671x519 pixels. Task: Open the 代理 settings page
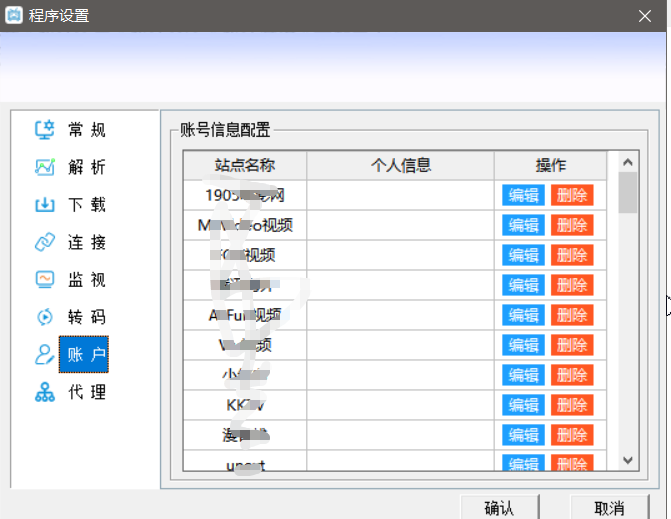pyautogui.click(x=86, y=392)
